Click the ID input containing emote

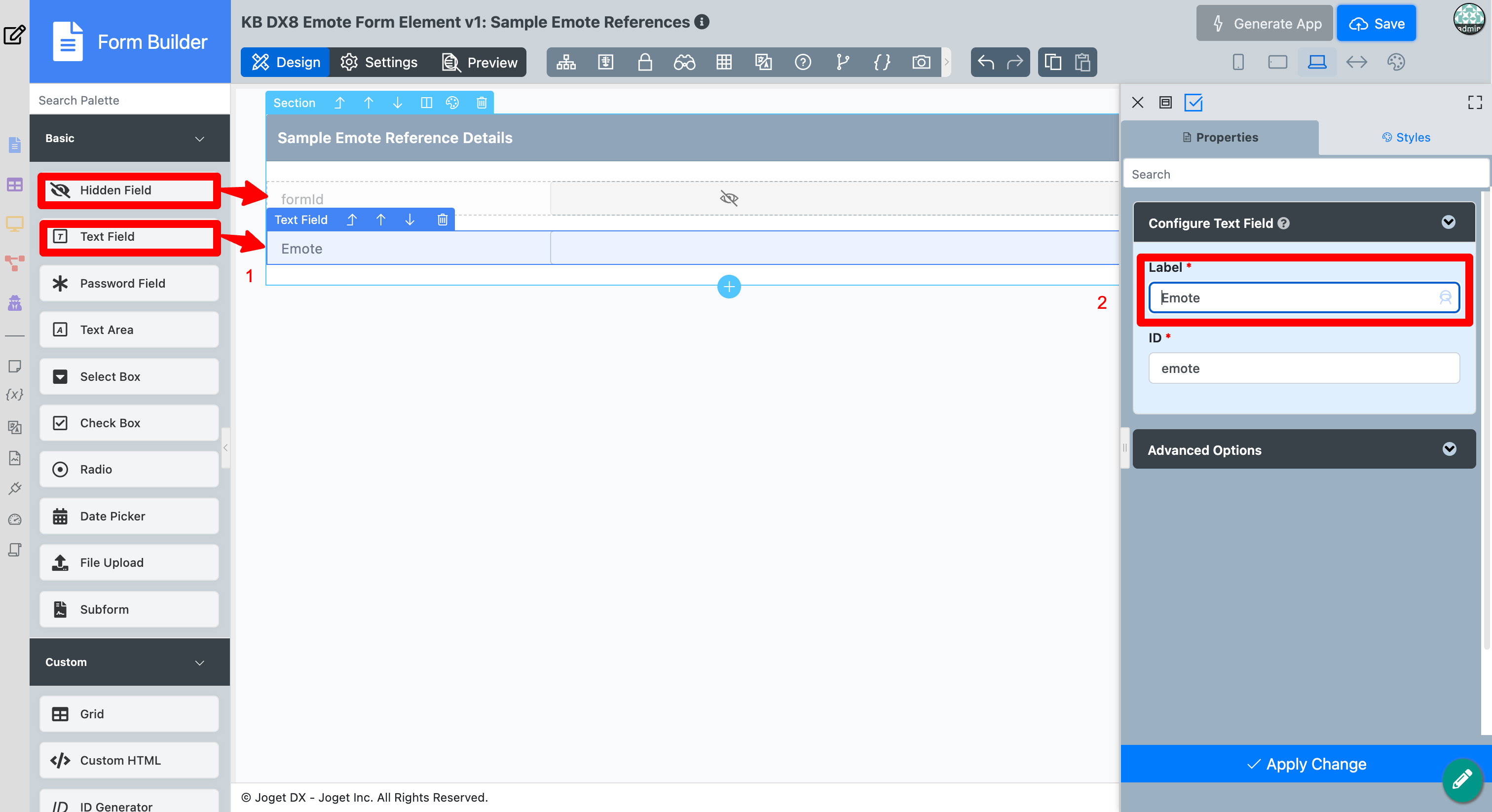click(x=1304, y=369)
